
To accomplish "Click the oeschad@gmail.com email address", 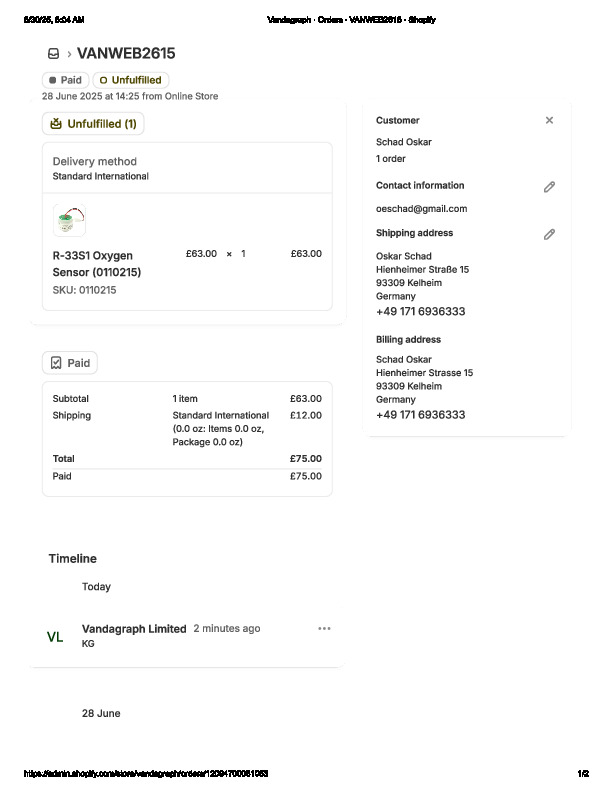I will (421, 209).
